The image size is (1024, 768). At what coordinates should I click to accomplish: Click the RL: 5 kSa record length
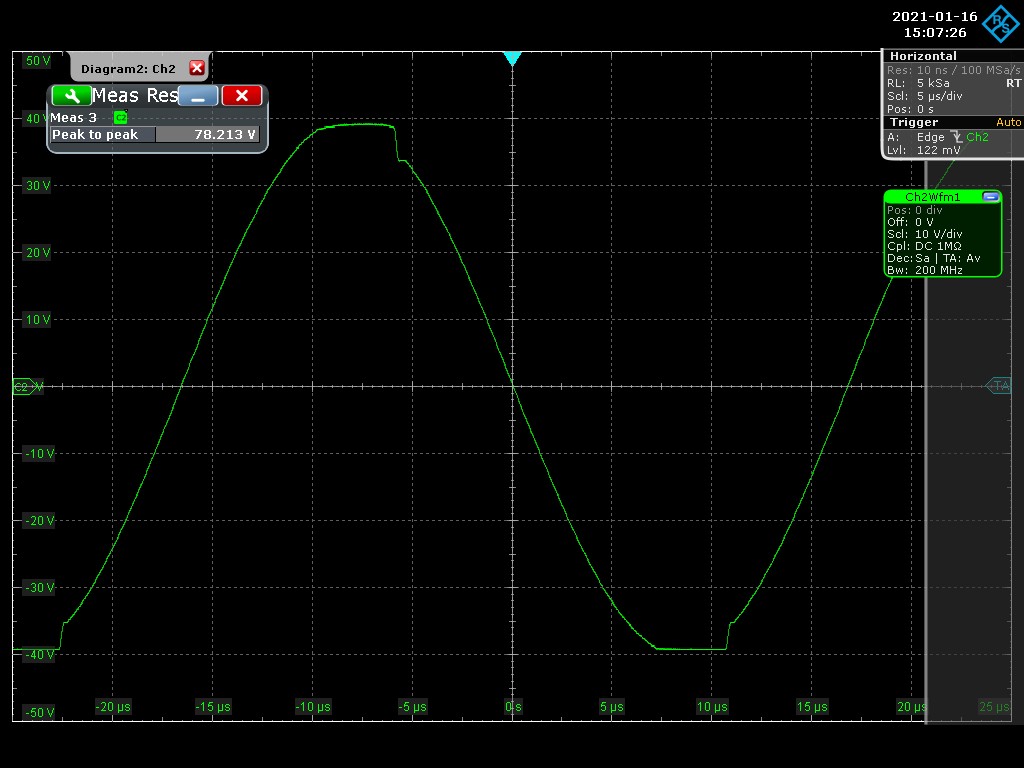click(x=918, y=83)
